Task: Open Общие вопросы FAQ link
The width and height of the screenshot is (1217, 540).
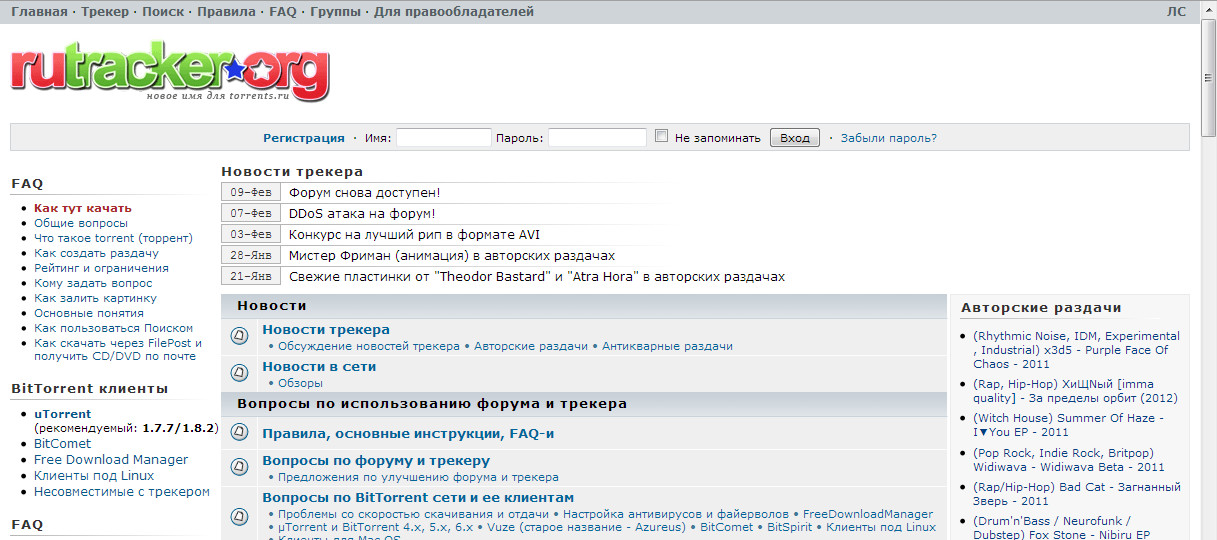Action: click(81, 223)
